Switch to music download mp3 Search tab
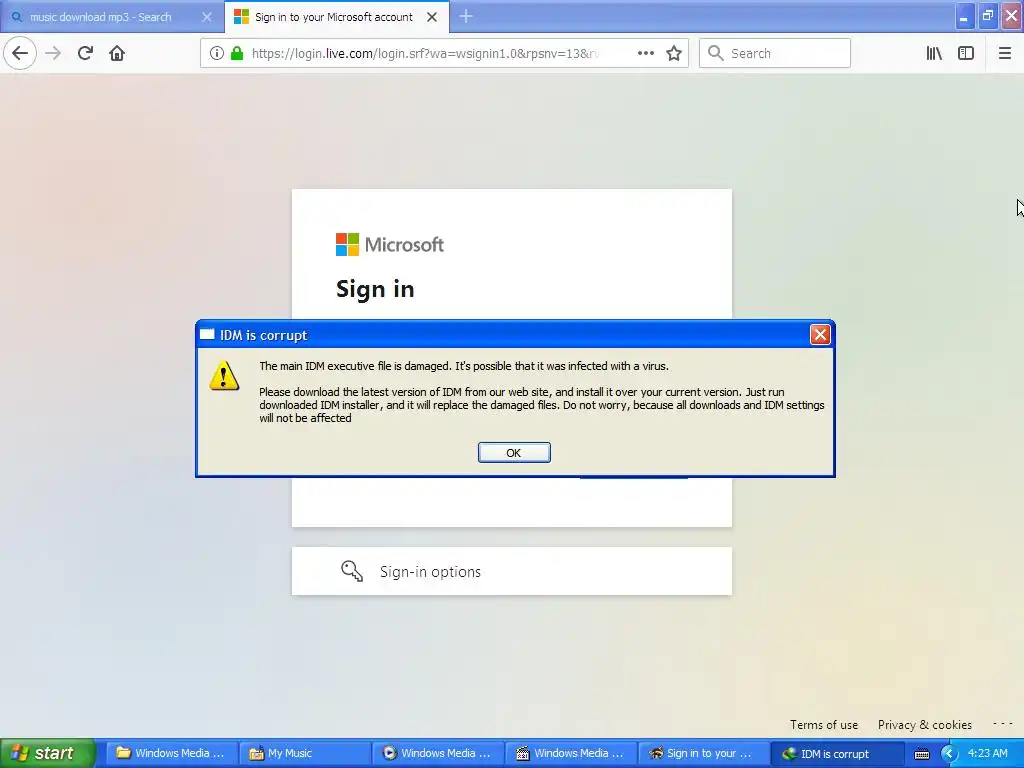Screen dimensions: 1024x768 coord(112,17)
